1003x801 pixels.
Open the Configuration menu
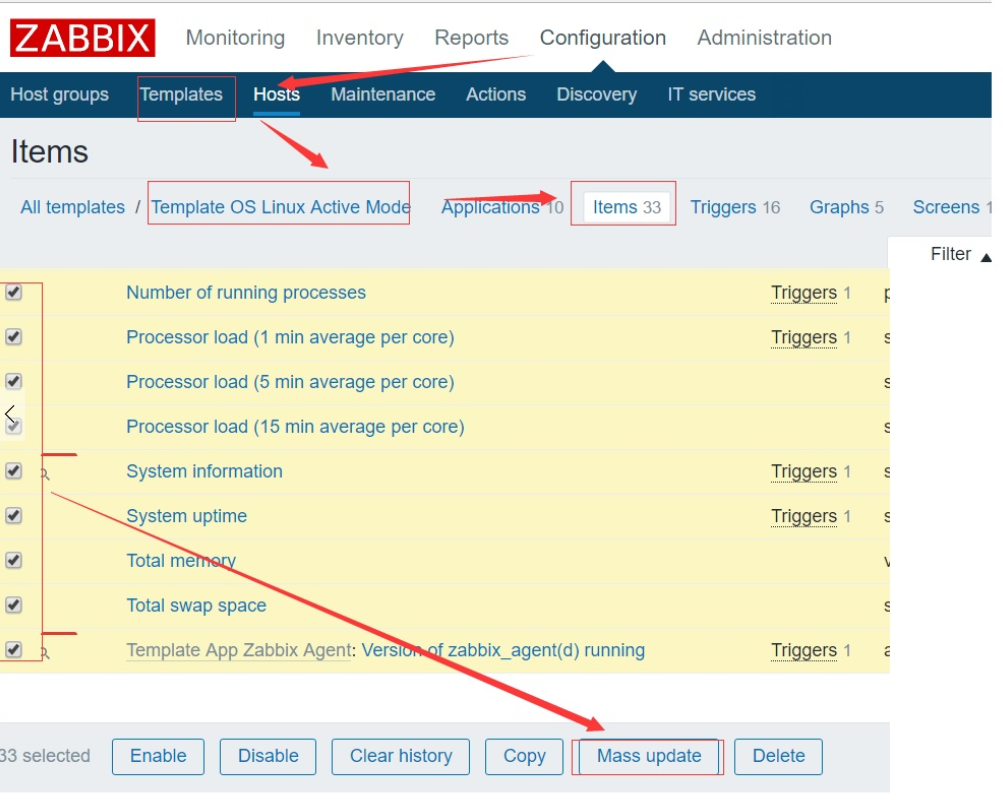pyautogui.click(x=603, y=38)
